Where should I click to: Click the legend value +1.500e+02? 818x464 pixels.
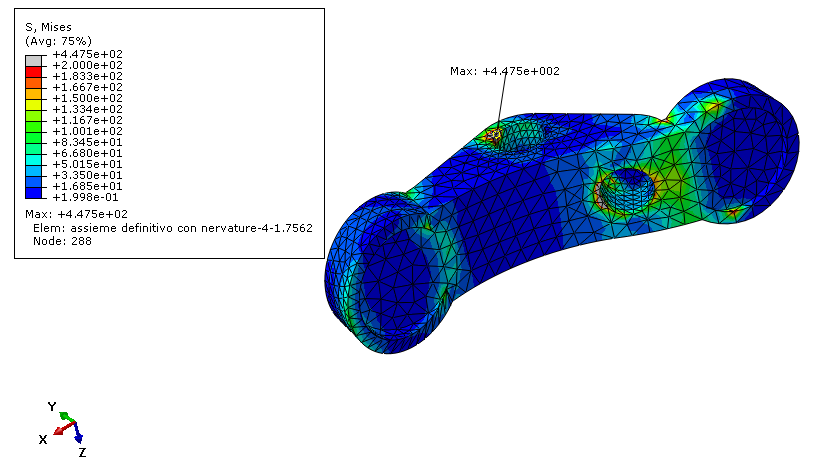(x=87, y=98)
